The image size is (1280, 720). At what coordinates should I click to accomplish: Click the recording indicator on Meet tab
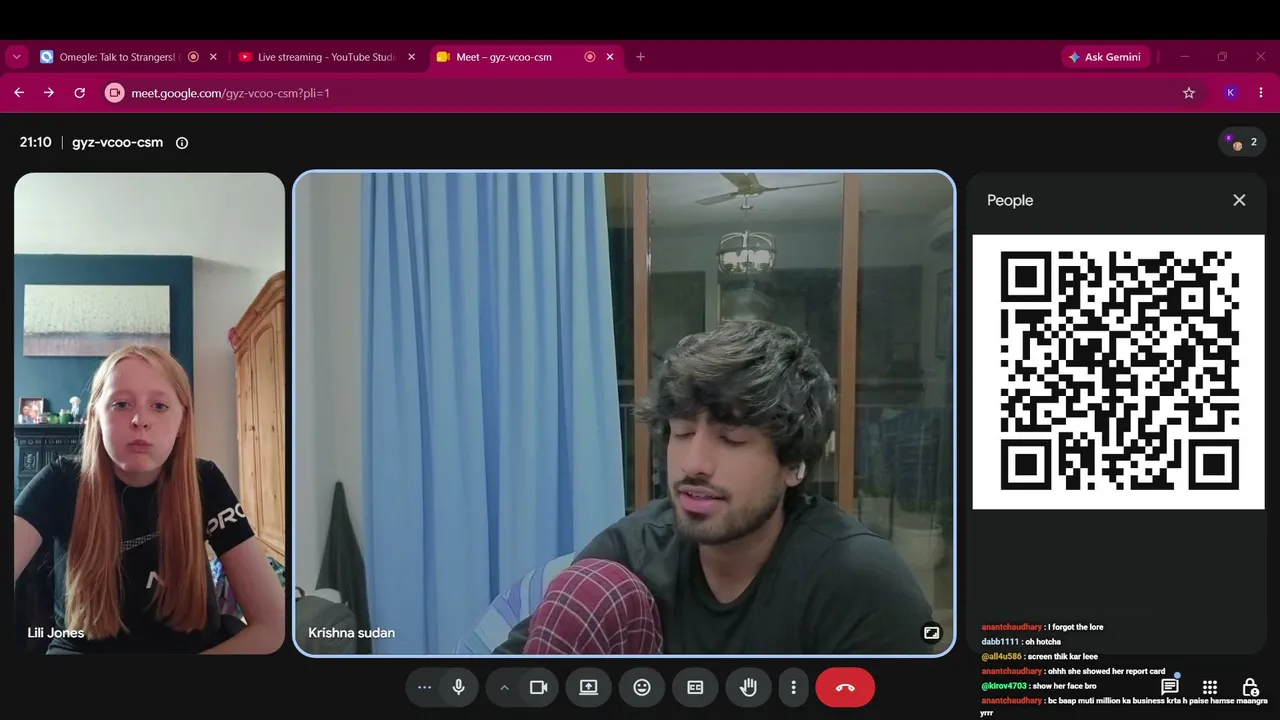coord(590,57)
